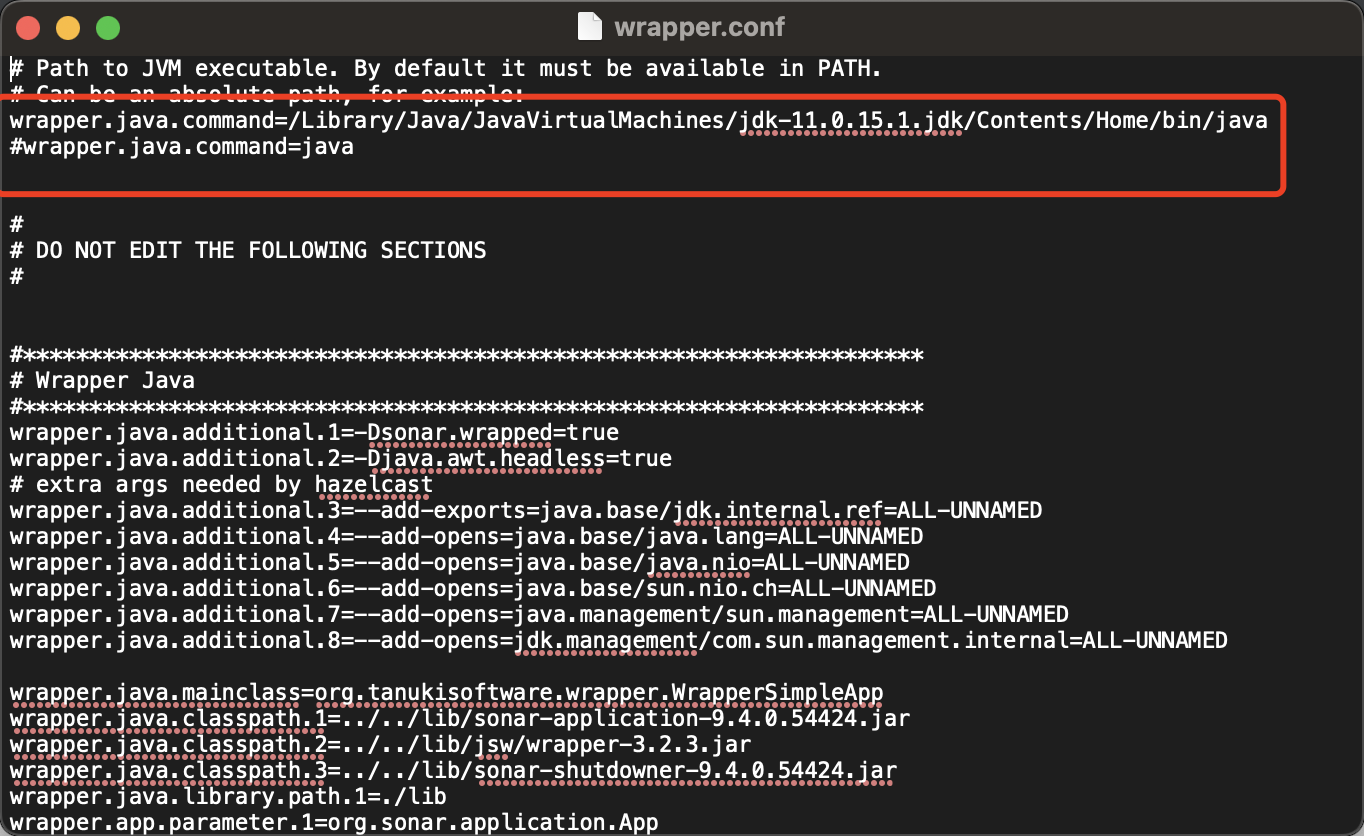Screen dimensions: 1364x836
Task: Click classpath.1 sonar-application-9.4.0.54424.jar line
Action: (460, 718)
